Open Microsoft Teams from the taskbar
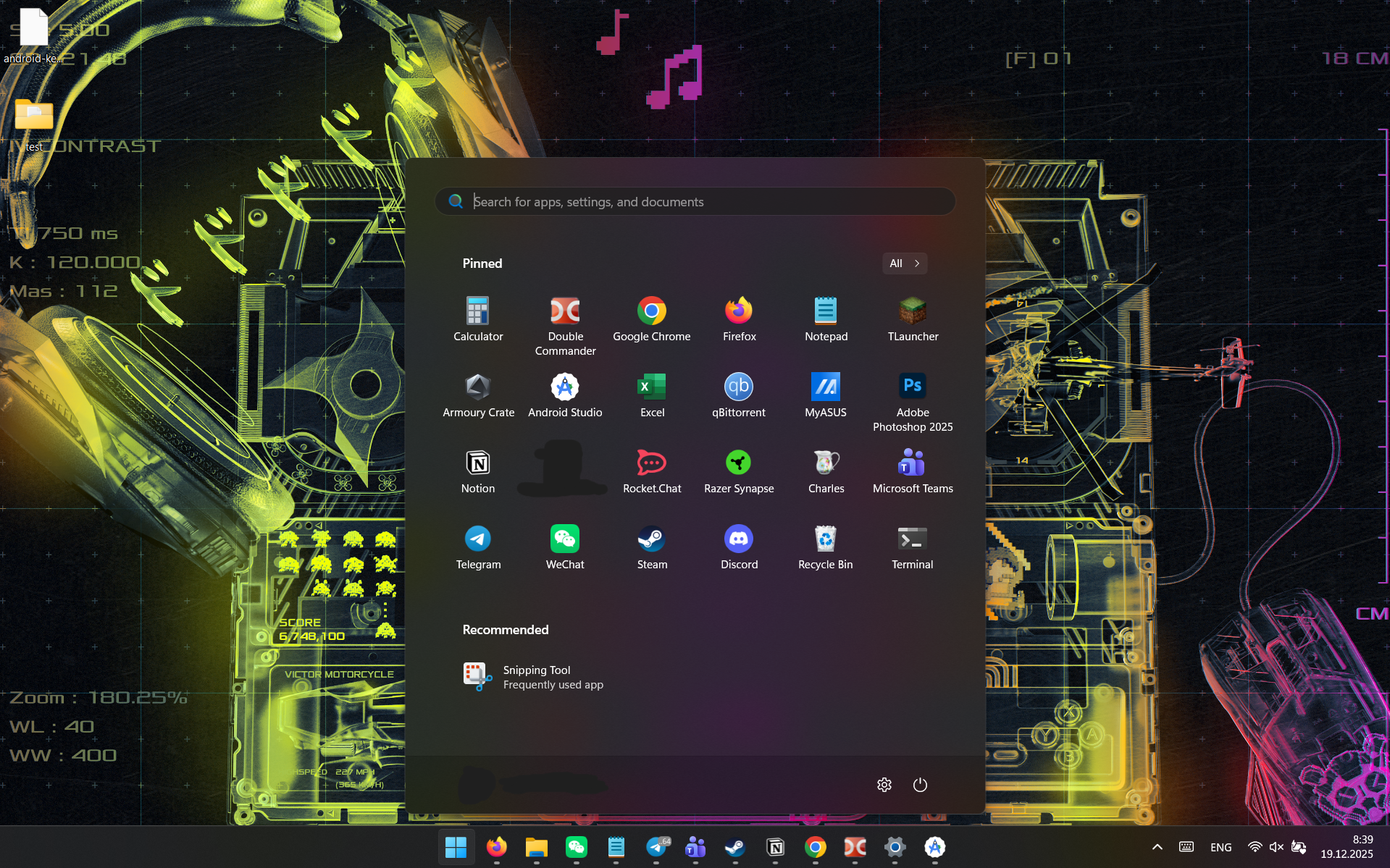Viewport: 1390px width, 868px height. [x=695, y=847]
